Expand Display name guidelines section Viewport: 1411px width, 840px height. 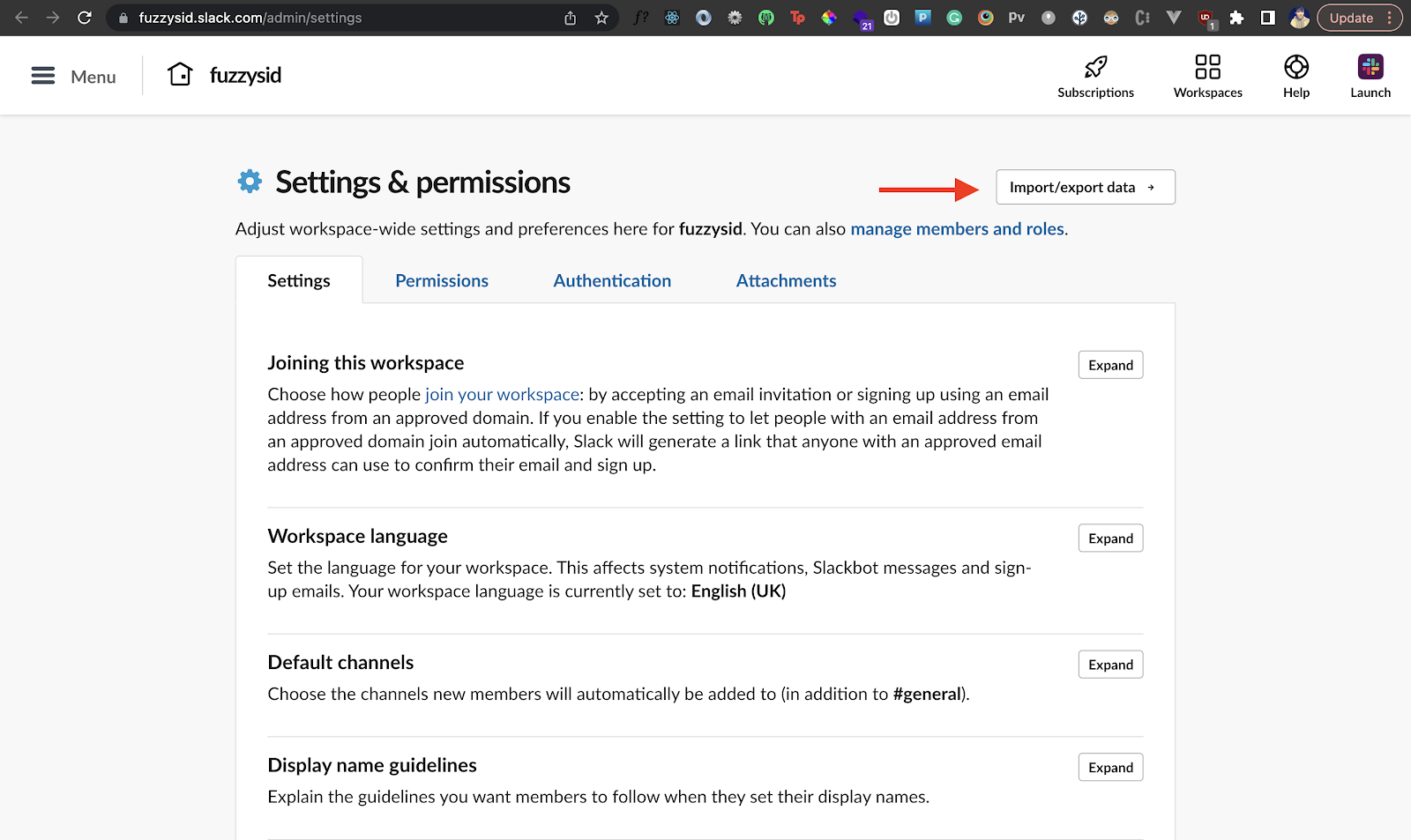[1111, 768]
